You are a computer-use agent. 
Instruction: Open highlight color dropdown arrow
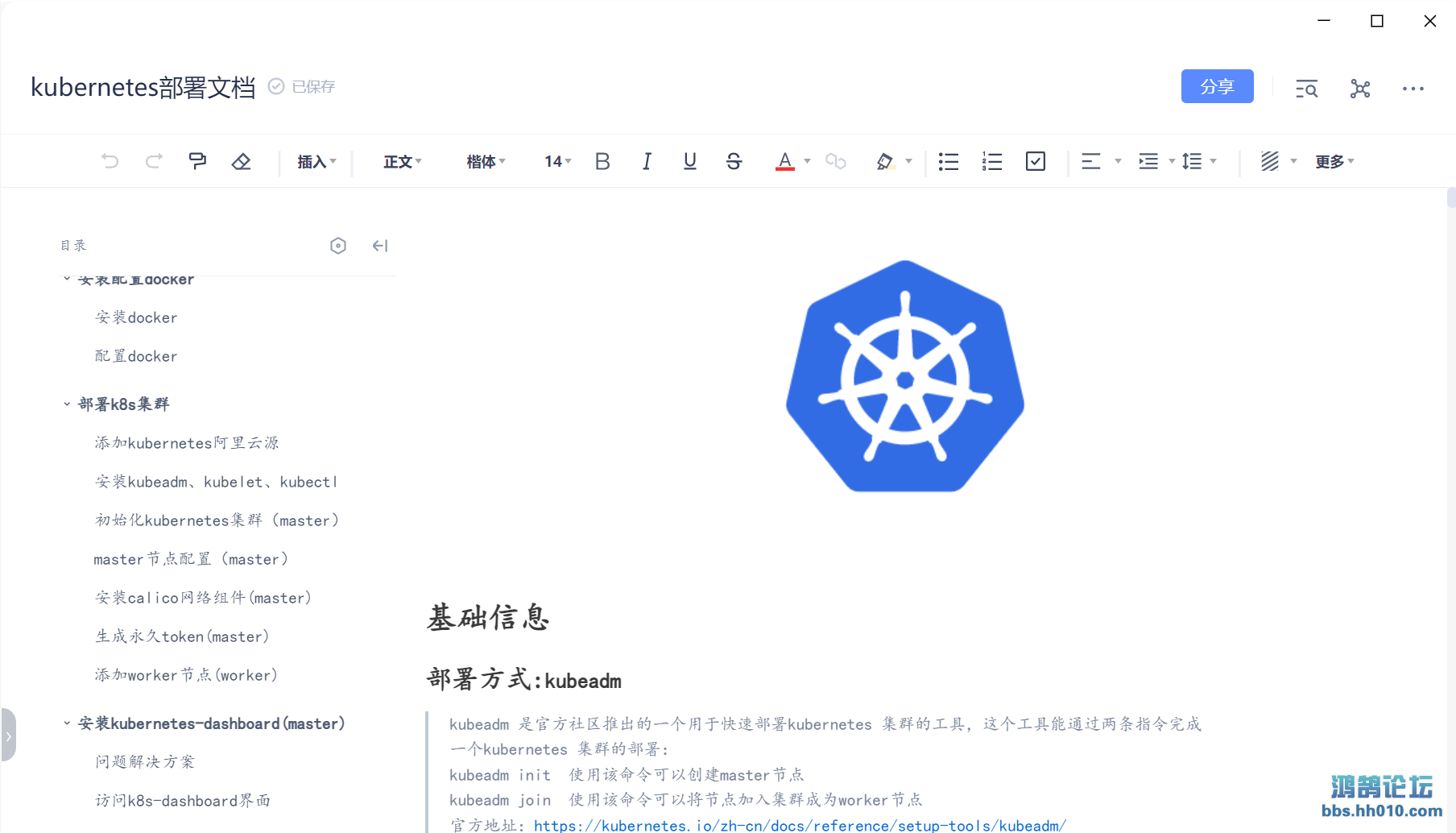coord(909,161)
